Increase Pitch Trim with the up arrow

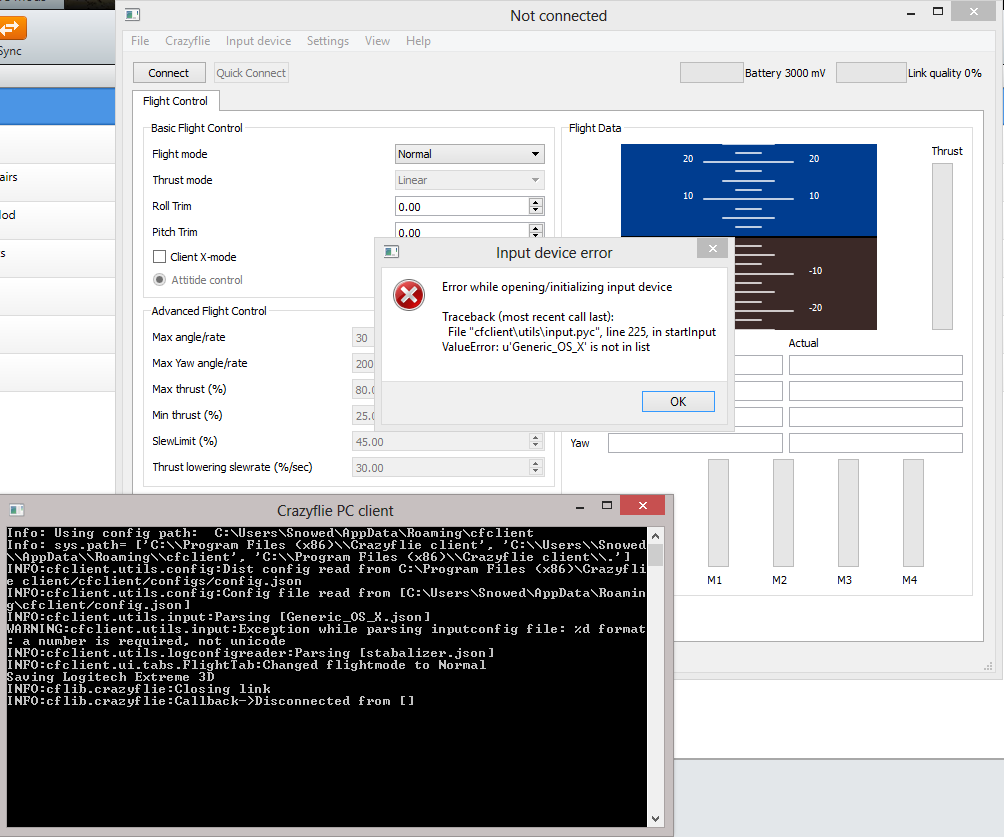click(536, 228)
